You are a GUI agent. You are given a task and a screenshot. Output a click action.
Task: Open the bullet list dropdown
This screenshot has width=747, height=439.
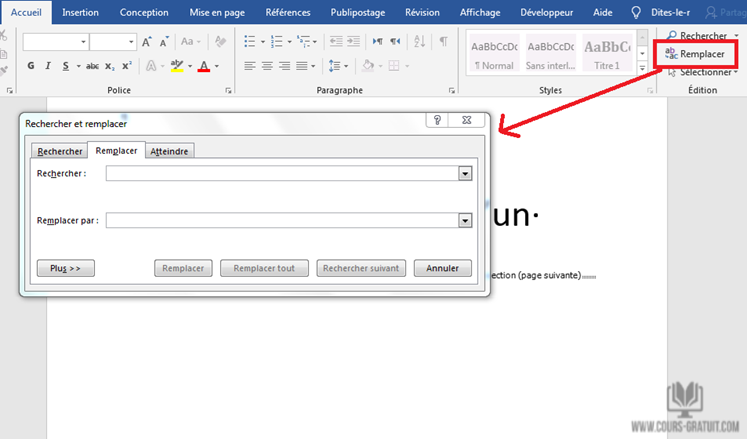[x=262, y=42]
